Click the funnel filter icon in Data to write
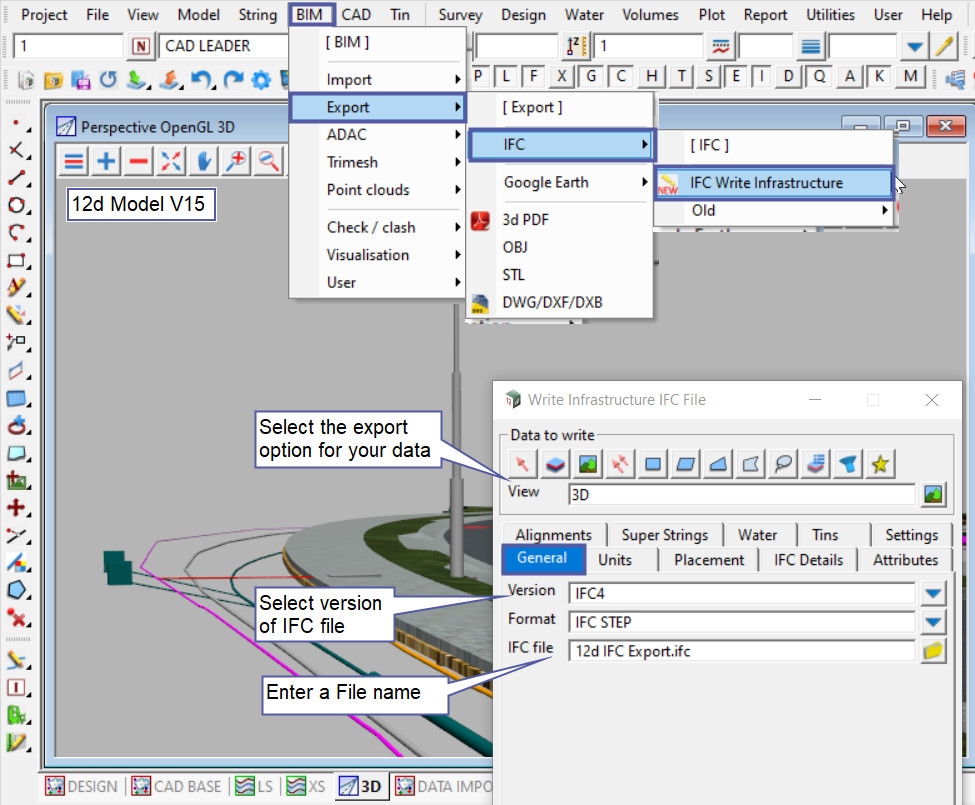975x805 pixels. (849, 464)
